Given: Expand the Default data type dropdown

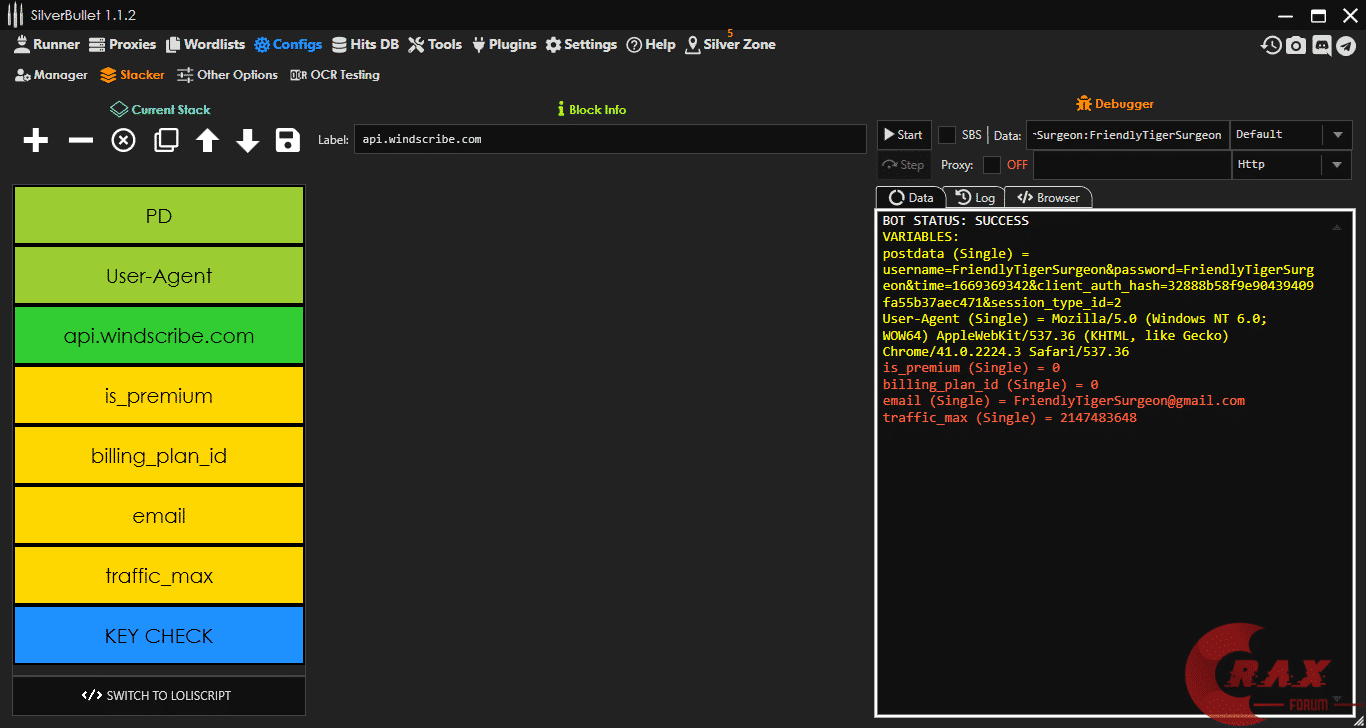Looking at the screenshot, I should 1337,135.
